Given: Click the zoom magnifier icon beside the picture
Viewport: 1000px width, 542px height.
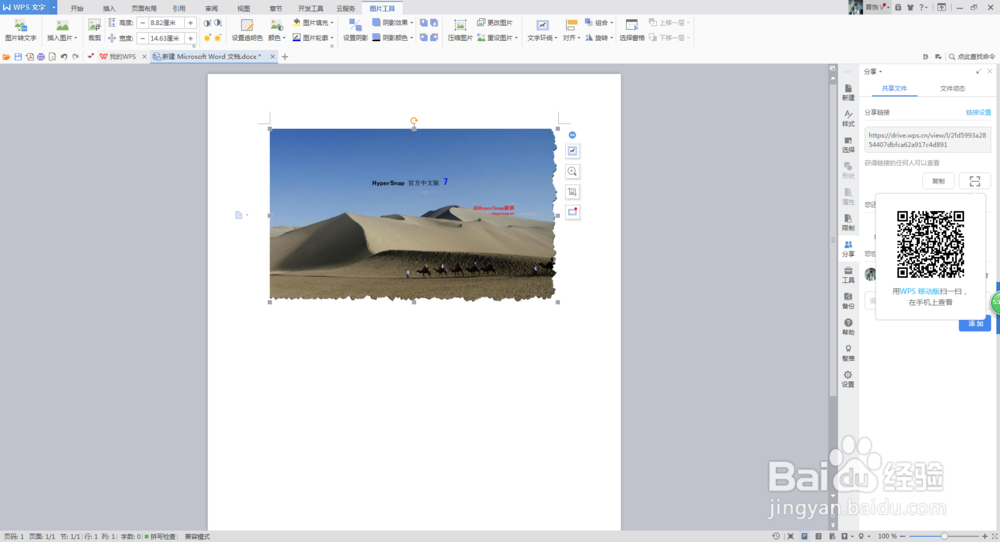Looking at the screenshot, I should tap(572, 172).
